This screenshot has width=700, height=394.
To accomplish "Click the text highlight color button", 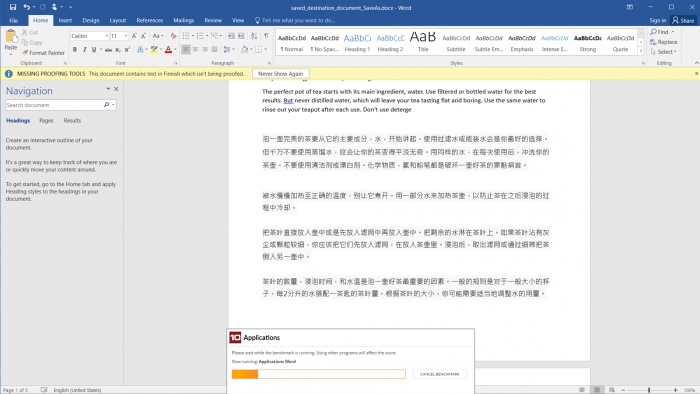I will click(x=154, y=50).
